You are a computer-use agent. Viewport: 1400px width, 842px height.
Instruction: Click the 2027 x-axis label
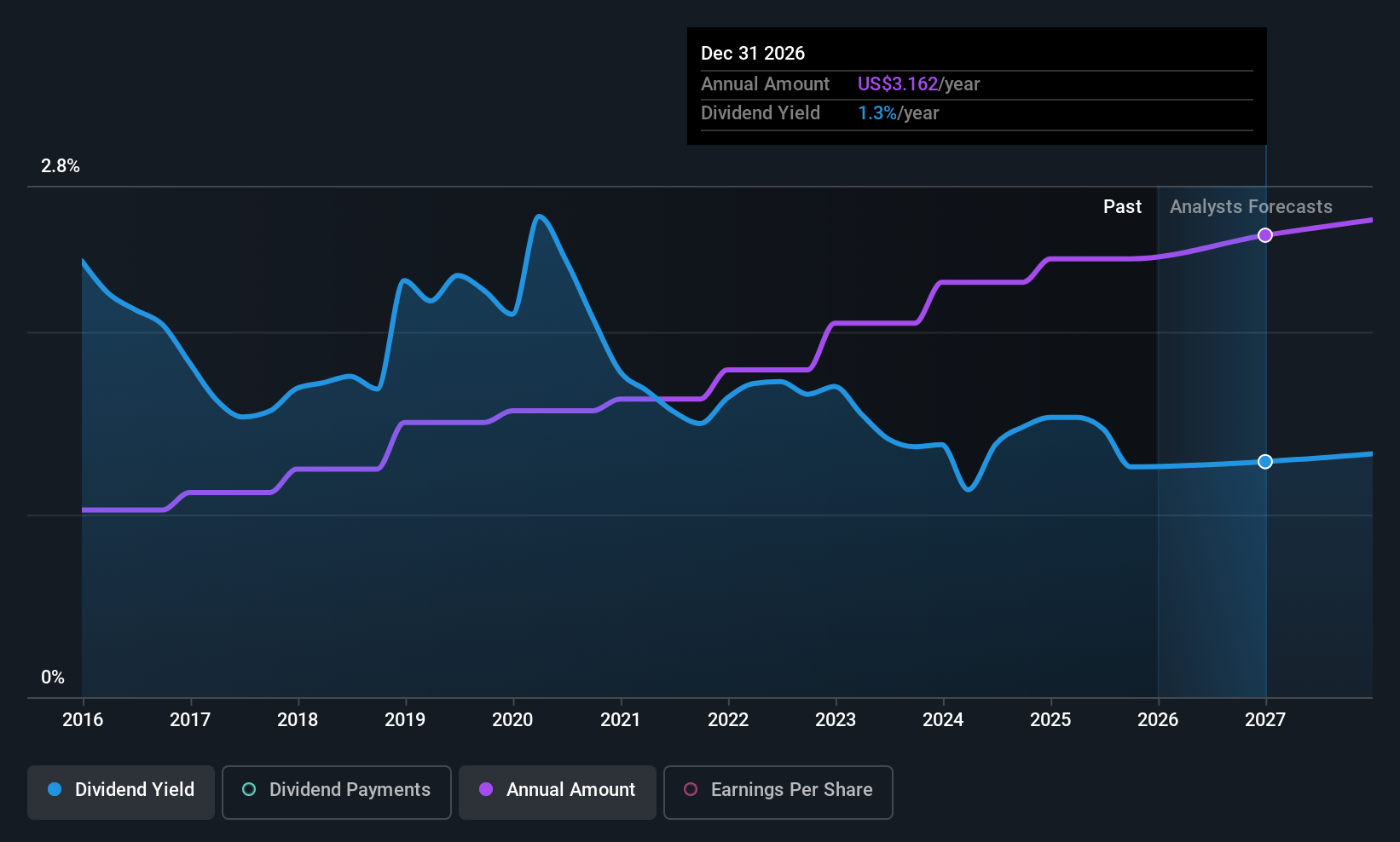tap(1265, 720)
